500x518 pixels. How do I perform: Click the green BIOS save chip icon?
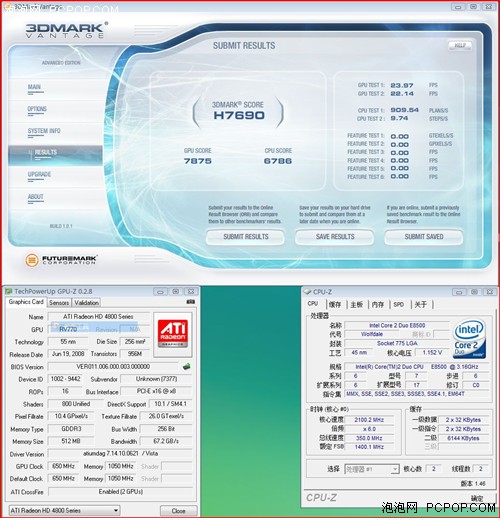187,366
